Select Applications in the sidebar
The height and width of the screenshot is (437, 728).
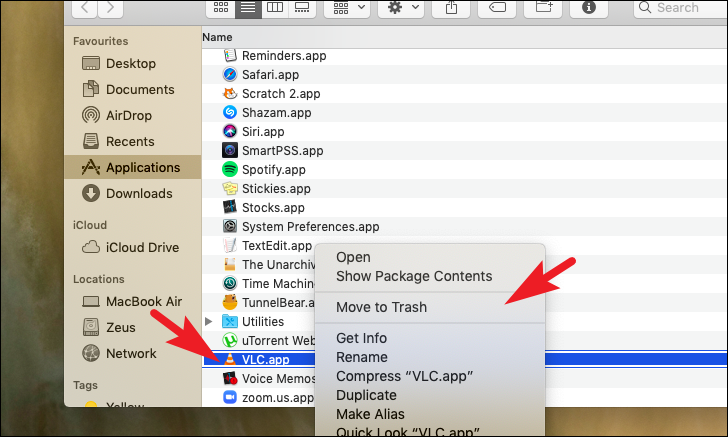pos(133,167)
